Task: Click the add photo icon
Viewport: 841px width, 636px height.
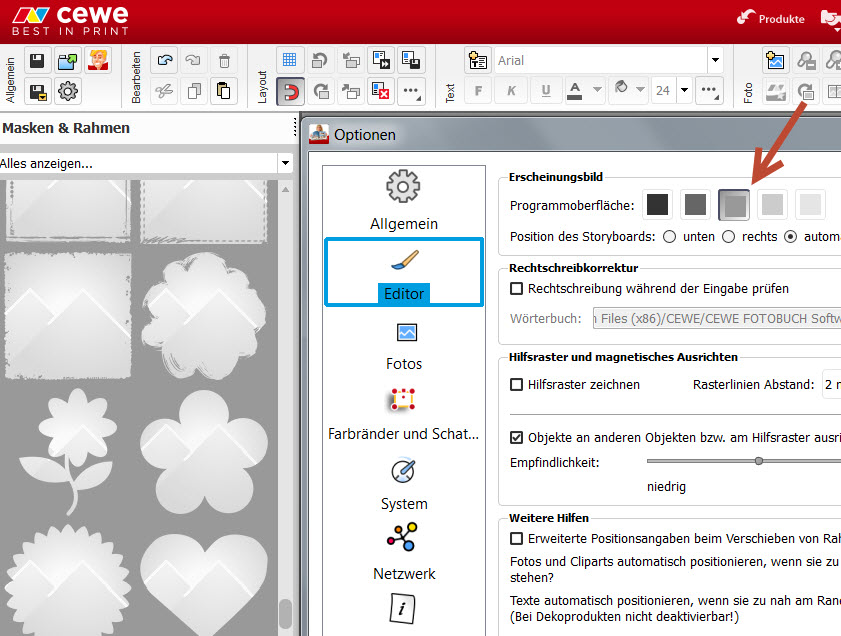Action: click(775, 60)
